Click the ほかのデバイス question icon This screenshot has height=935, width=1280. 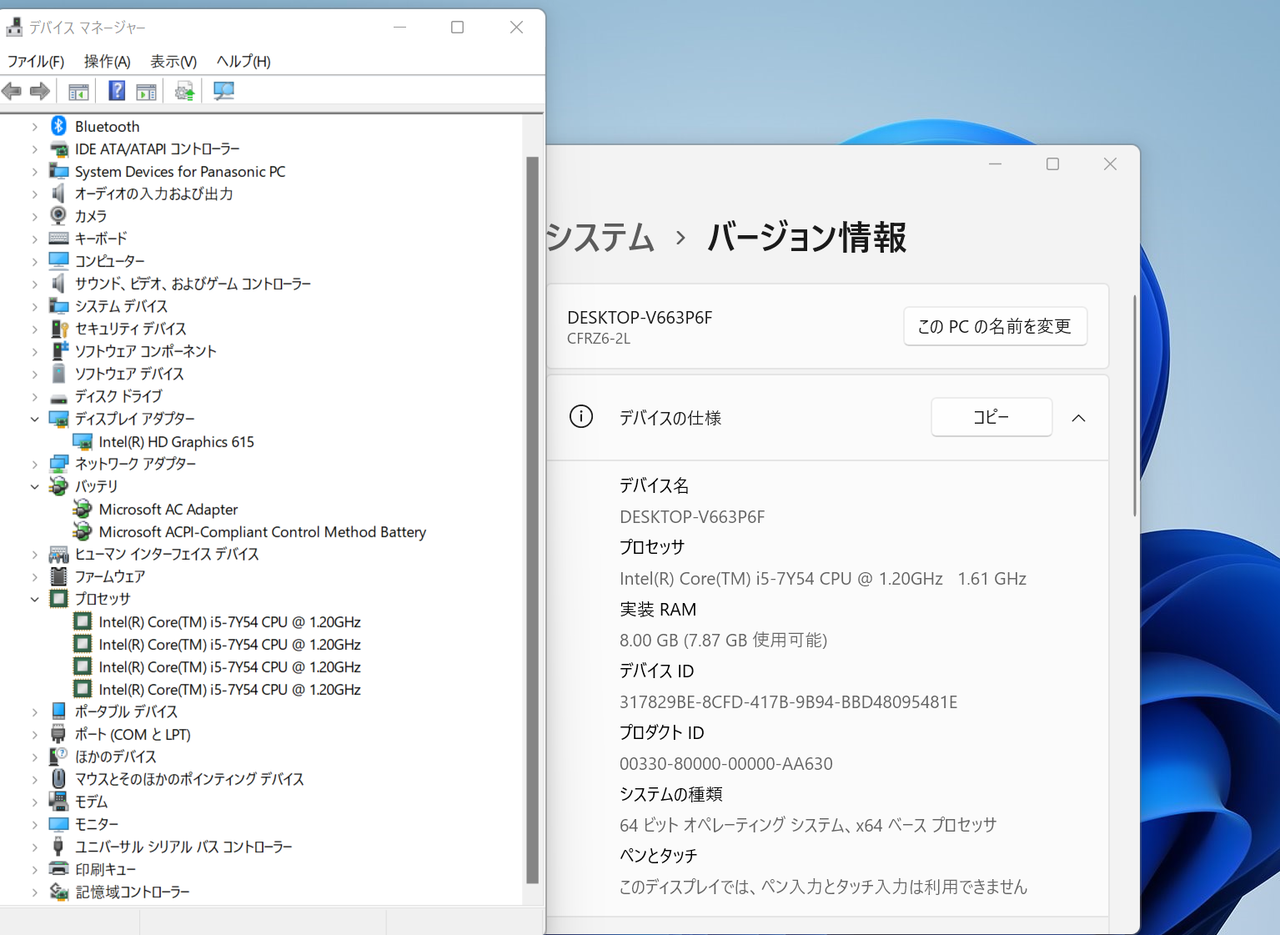point(58,756)
